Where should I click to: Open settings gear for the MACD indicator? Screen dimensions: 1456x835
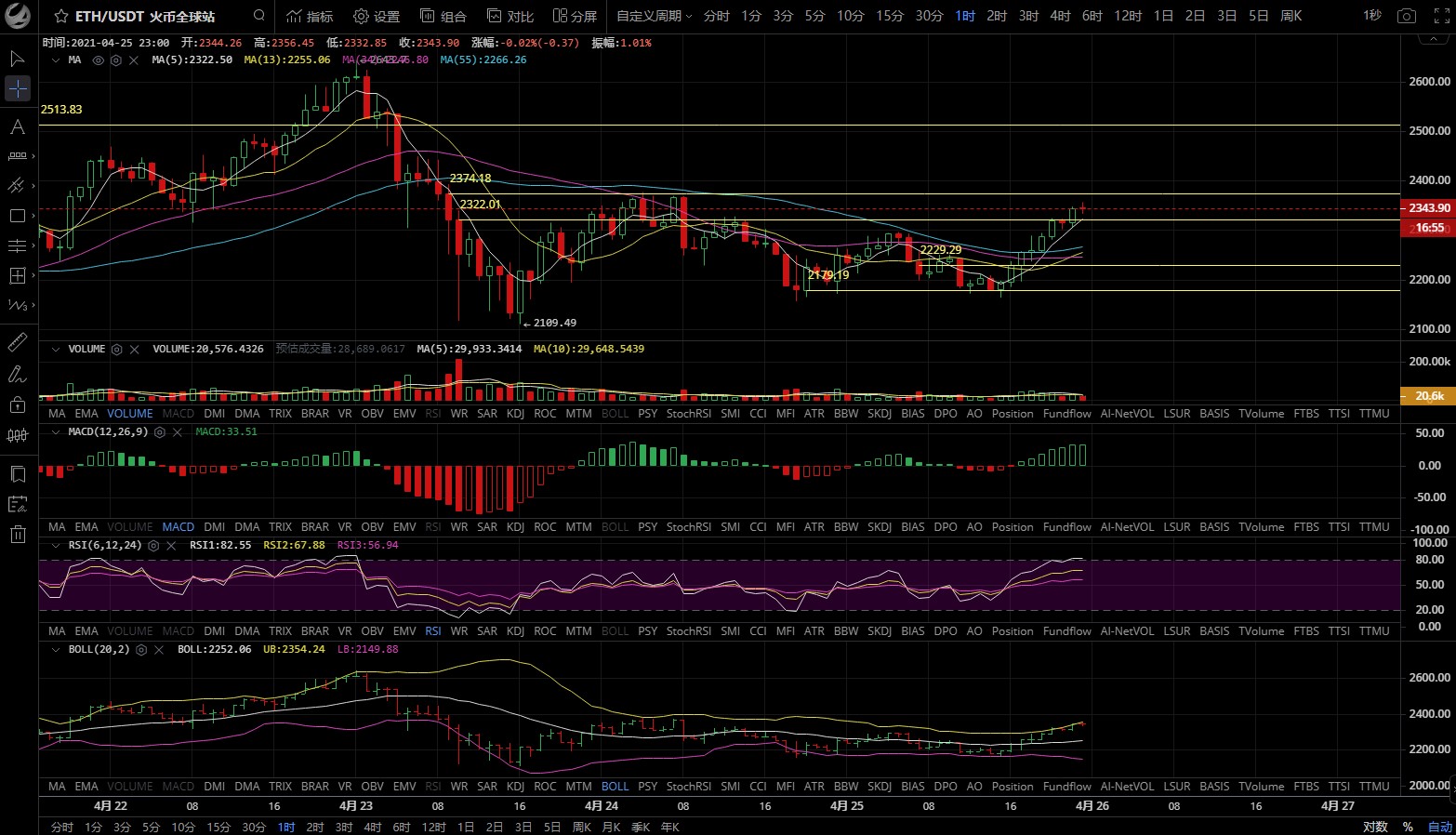(x=160, y=432)
